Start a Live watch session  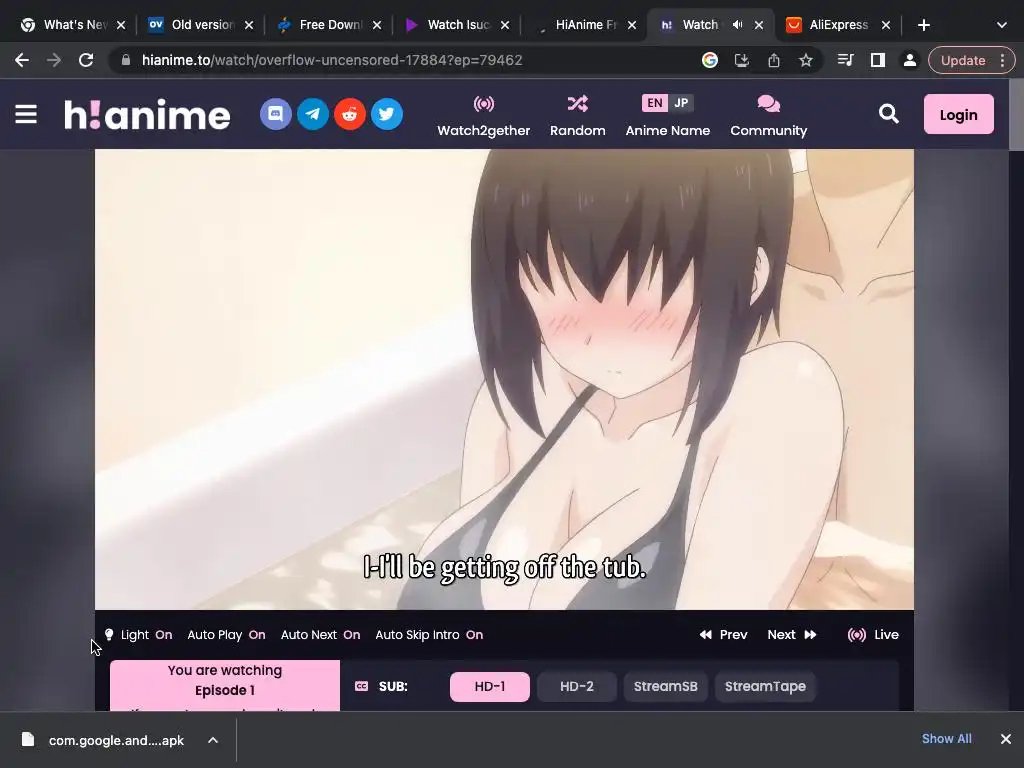(x=873, y=635)
